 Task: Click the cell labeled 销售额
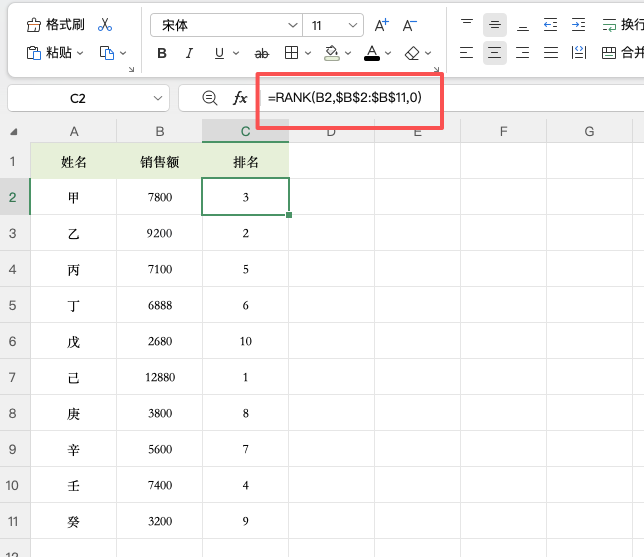pos(159,161)
